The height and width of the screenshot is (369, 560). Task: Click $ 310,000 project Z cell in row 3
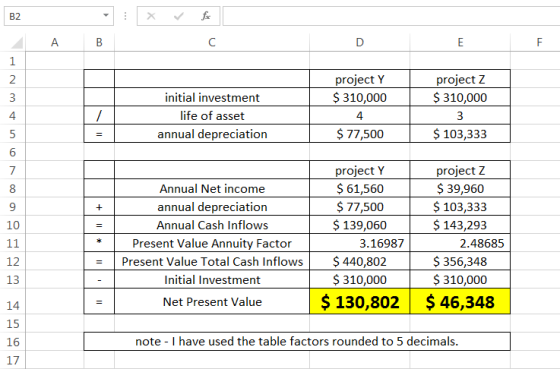click(460, 98)
